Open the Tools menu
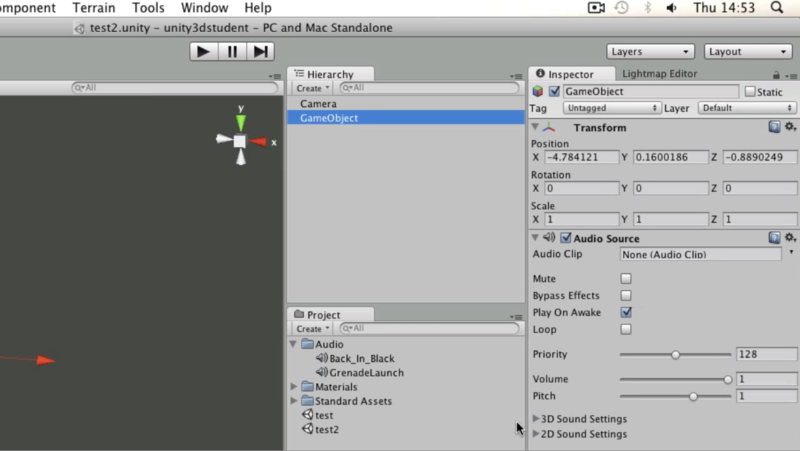 point(148,8)
